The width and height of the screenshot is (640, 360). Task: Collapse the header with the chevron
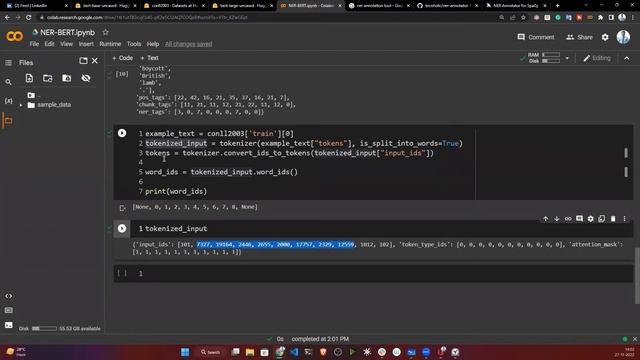pos(627,58)
